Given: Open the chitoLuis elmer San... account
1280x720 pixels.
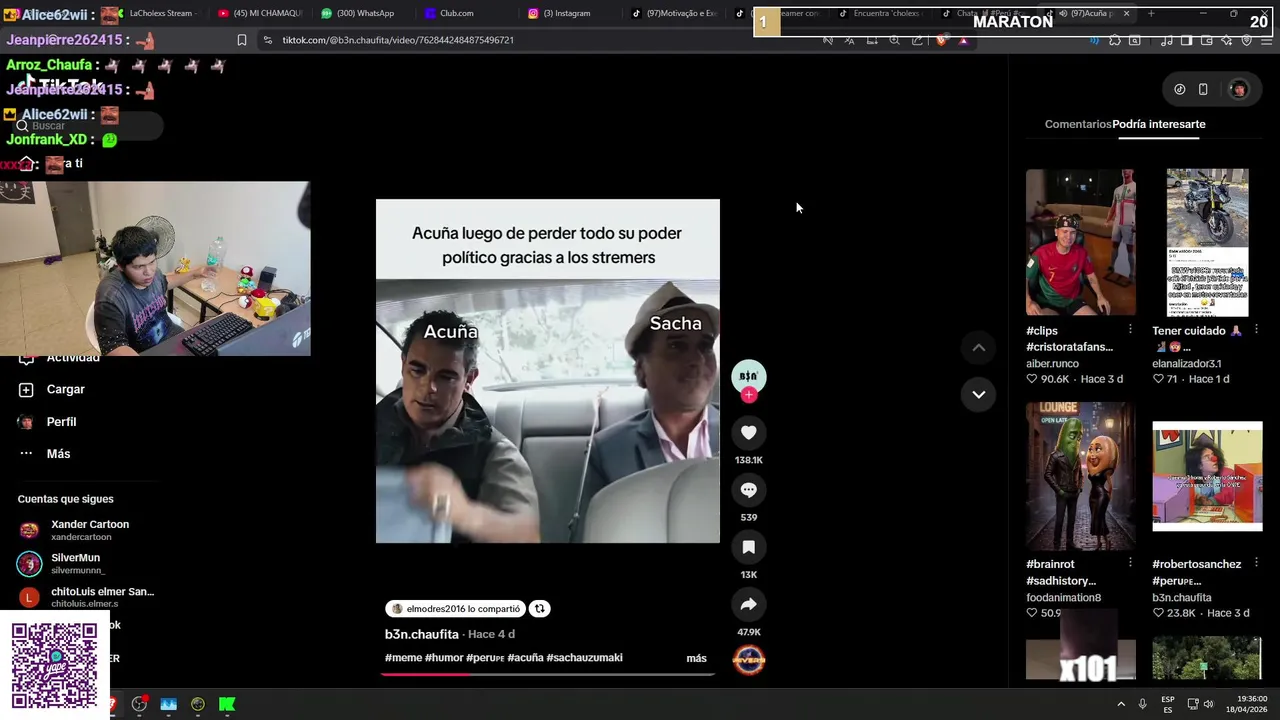Looking at the screenshot, I should tap(86, 597).
